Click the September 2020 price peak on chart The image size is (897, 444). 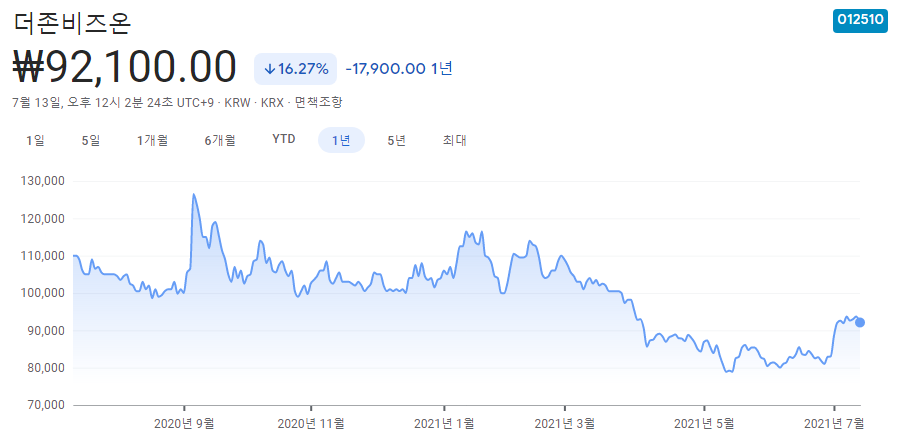194,194
